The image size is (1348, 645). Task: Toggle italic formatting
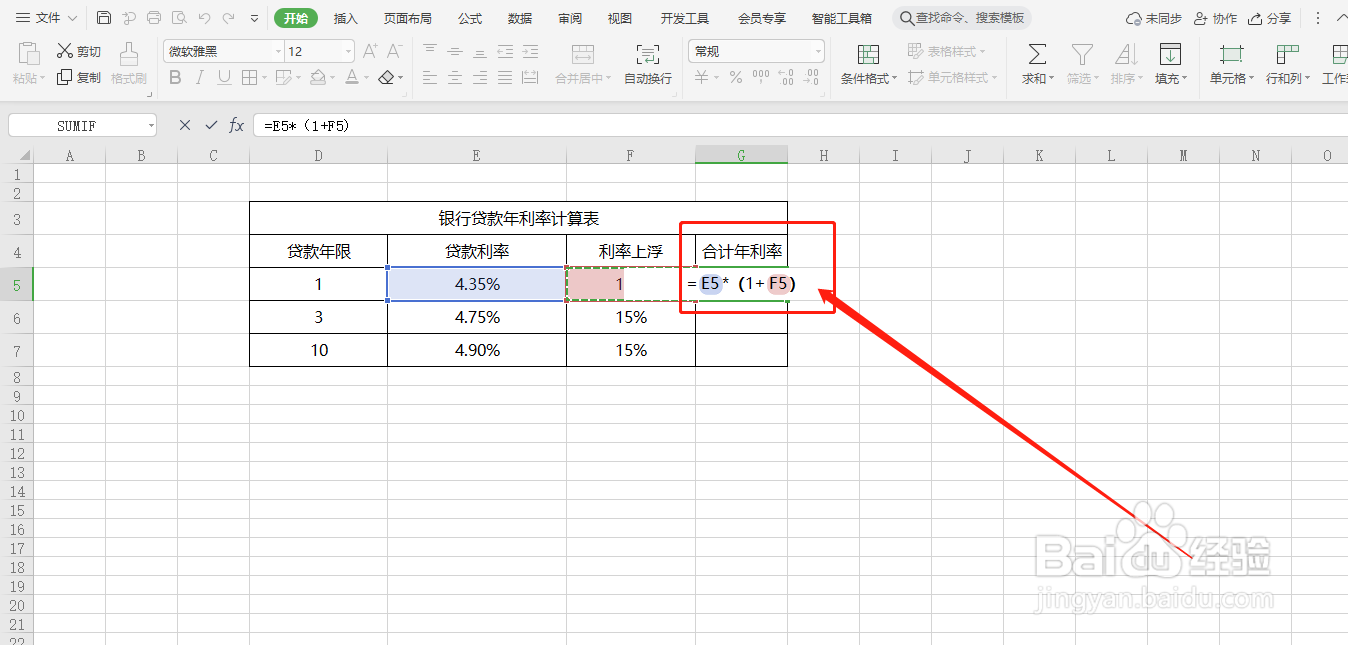point(198,77)
